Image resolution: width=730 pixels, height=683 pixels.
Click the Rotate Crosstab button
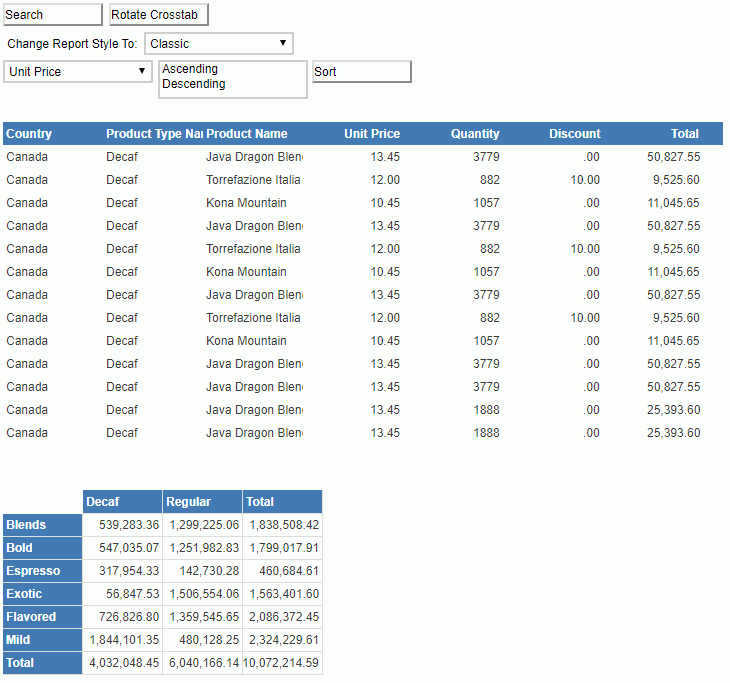tap(159, 15)
